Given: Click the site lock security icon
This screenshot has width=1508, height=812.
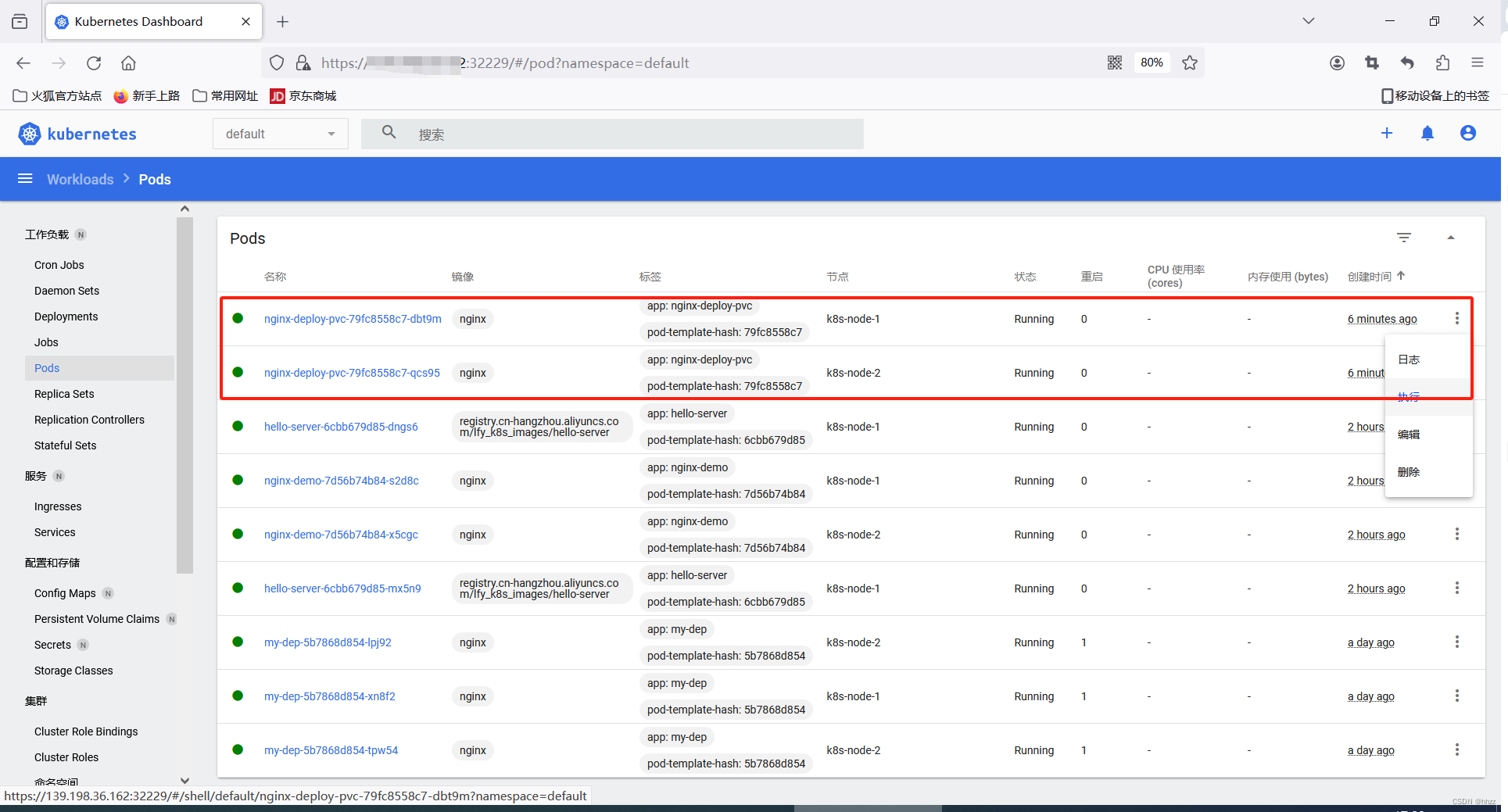Looking at the screenshot, I should [303, 63].
